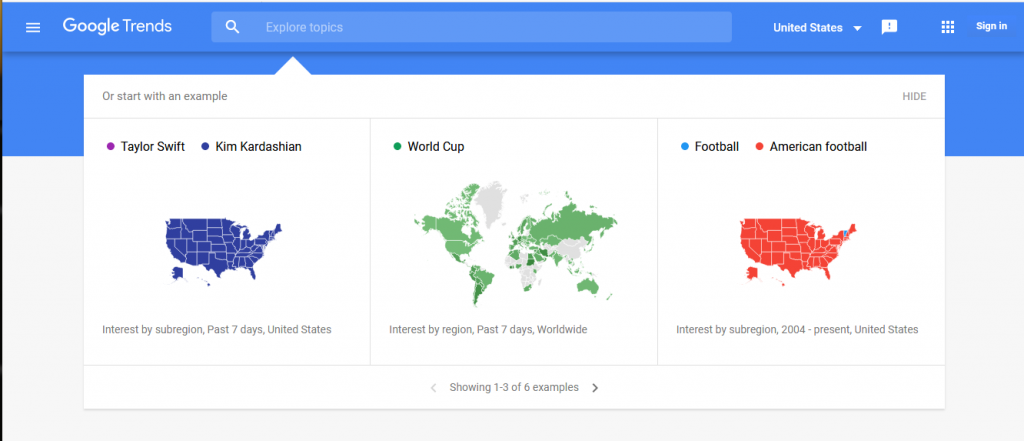Click the search magnifier icon

(232, 27)
